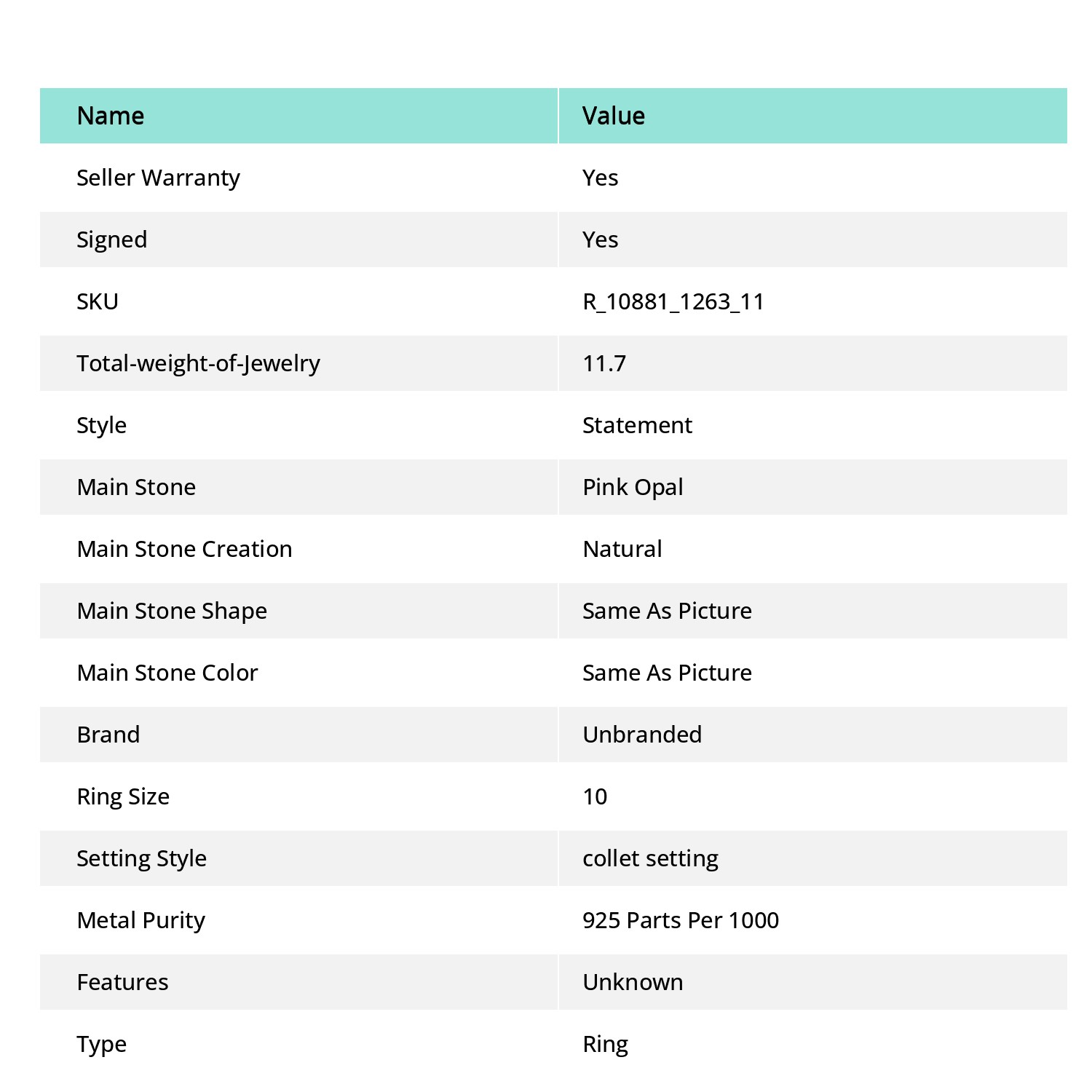The height and width of the screenshot is (1092, 1092).
Task: Select the Unbranded brand value
Action: point(642,735)
